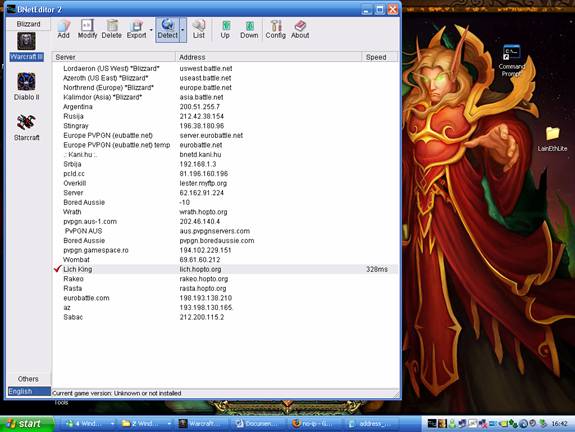Image resolution: width=575 pixels, height=432 pixels.
Task: Click the Add server toolbar icon
Action: click(x=63, y=30)
